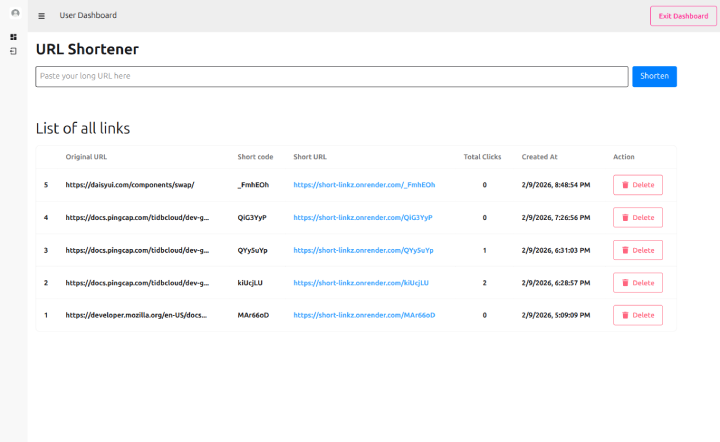Click the user avatar icon in sidebar
Viewport: 720px width, 442px height.
[14, 13]
